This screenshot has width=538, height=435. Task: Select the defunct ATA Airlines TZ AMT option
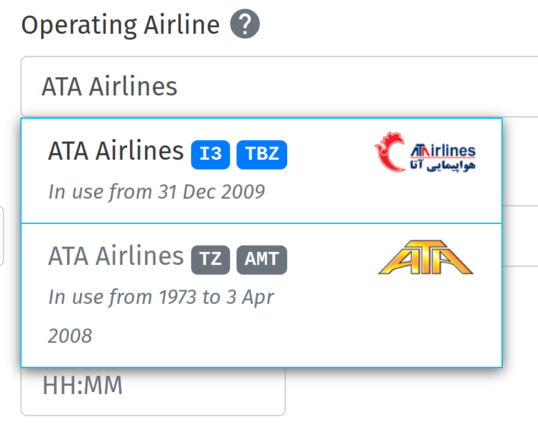pos(262,295)
